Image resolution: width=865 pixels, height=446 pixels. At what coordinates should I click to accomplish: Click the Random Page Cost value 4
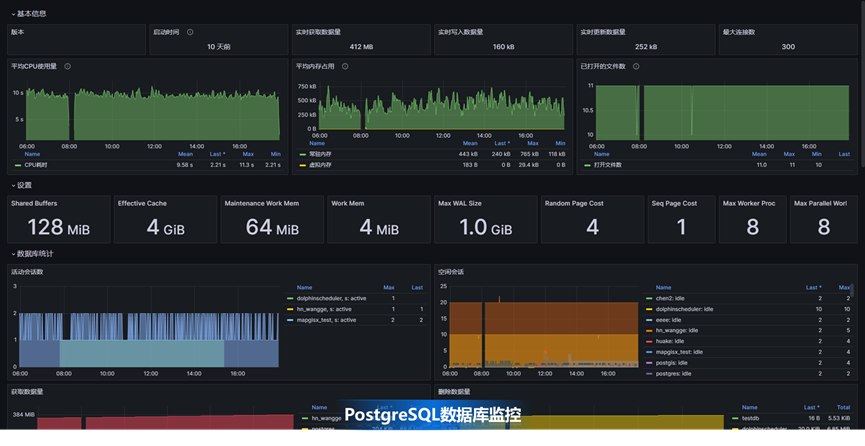(592, 227)
